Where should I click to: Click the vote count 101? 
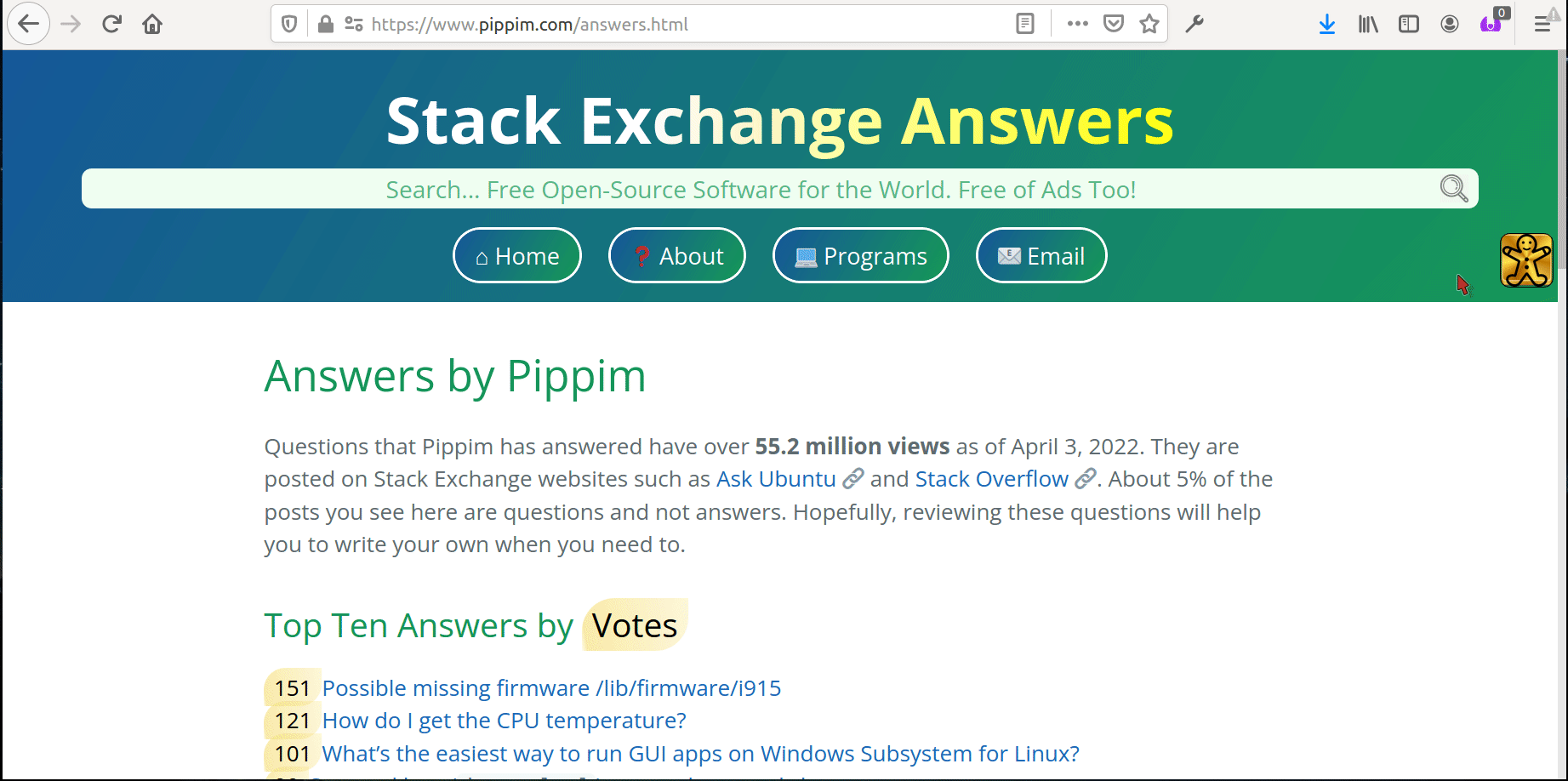pos(292,754)
